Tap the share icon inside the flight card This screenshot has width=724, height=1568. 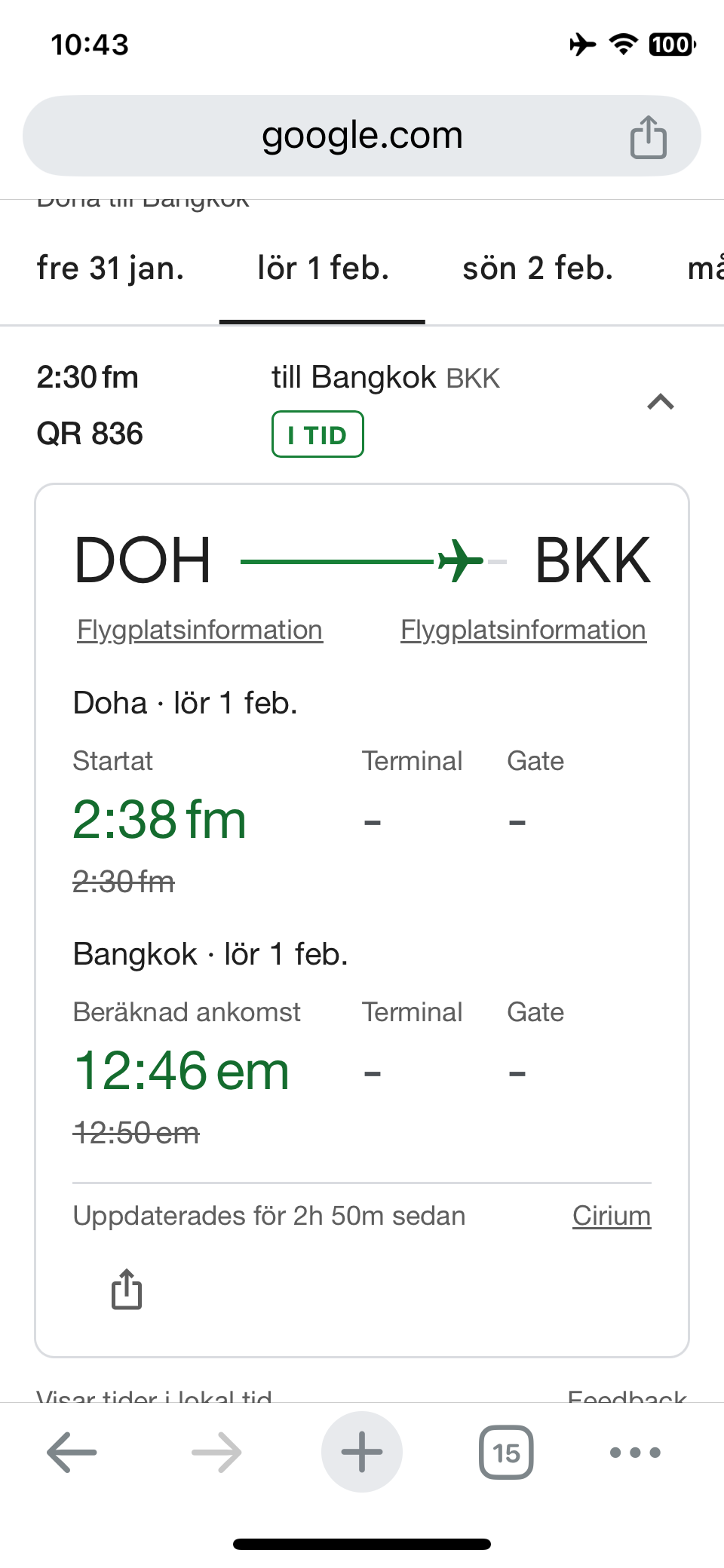coord(127,1289)
